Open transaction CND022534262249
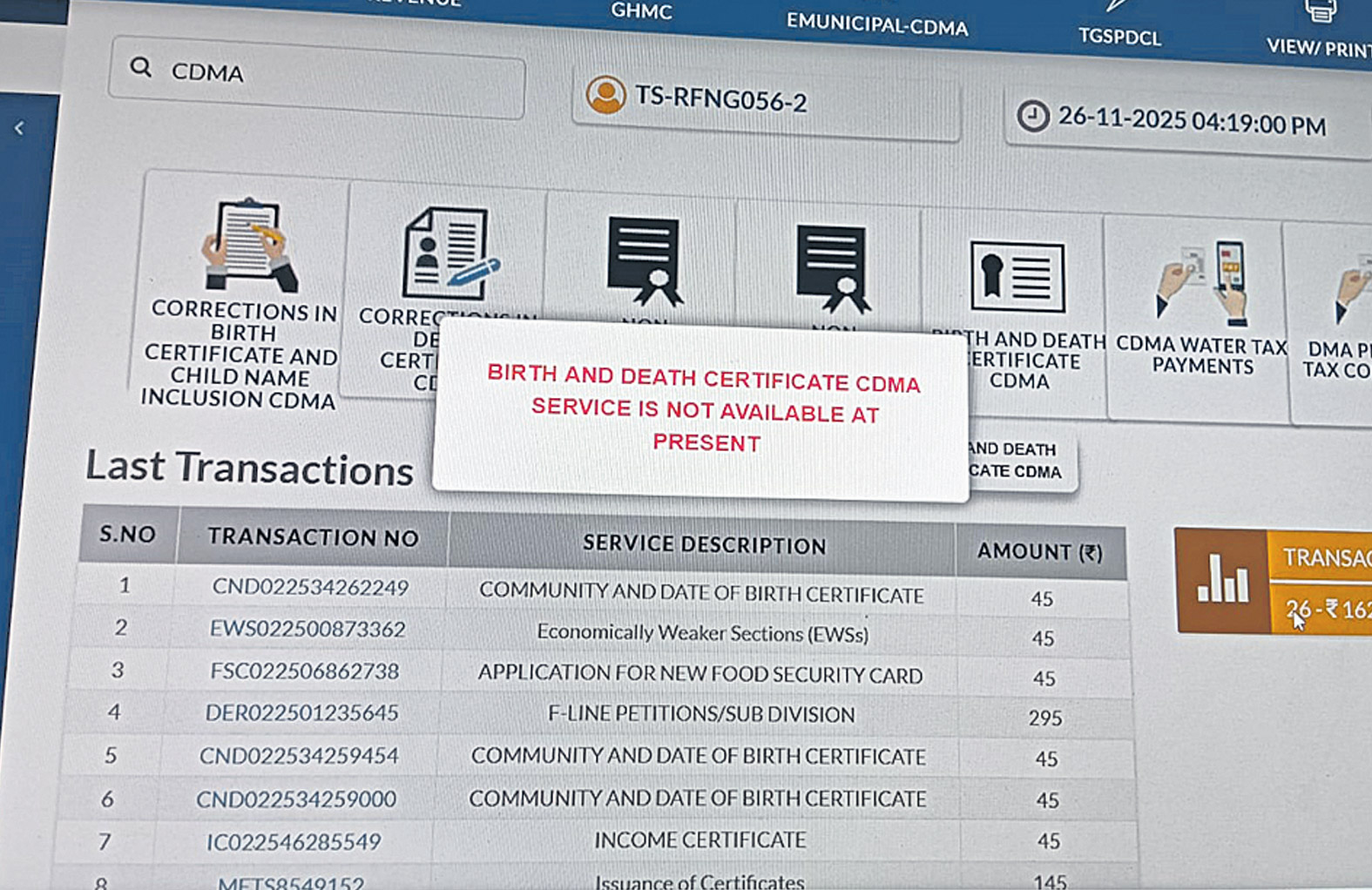 click(x=310, y=588)
